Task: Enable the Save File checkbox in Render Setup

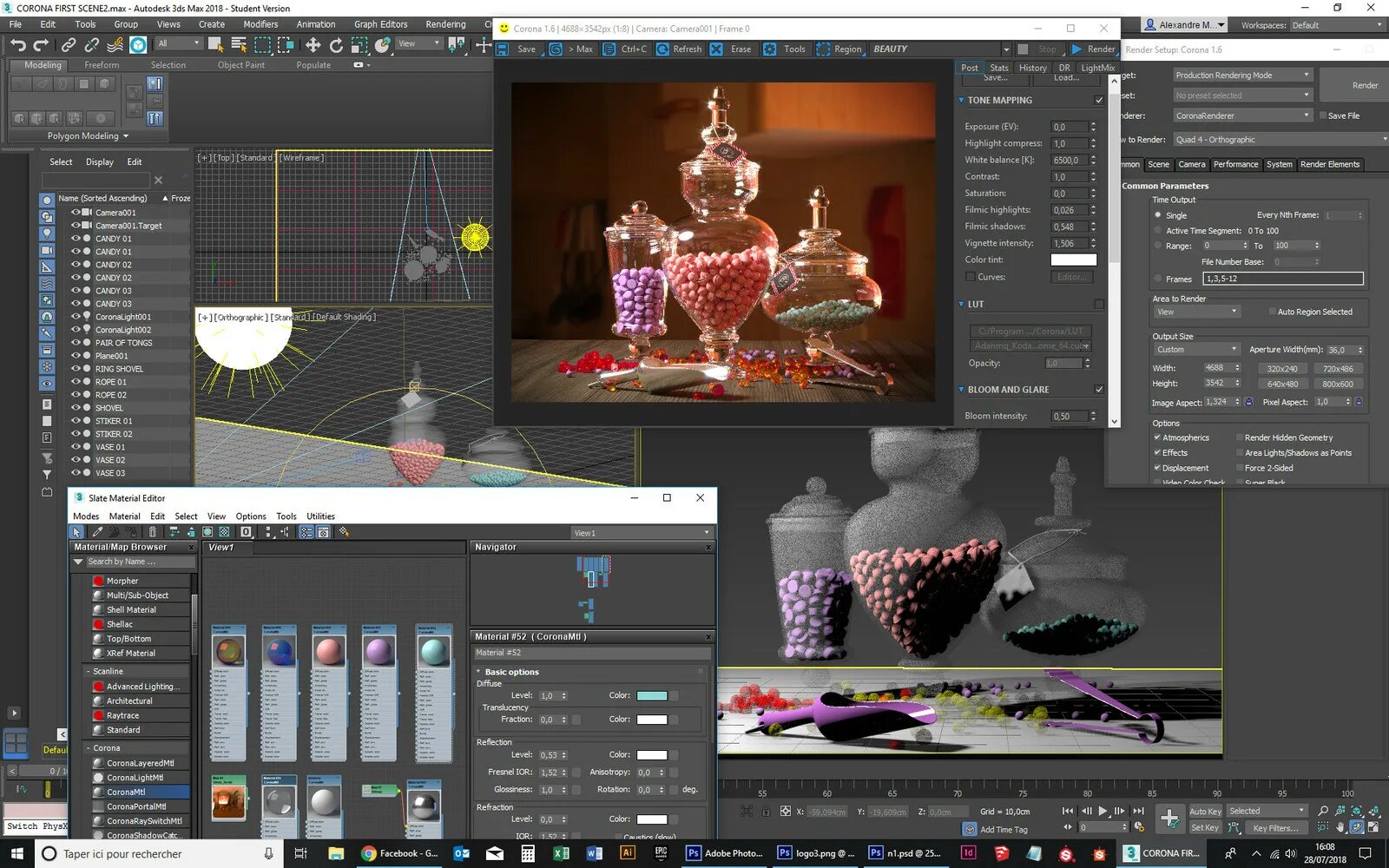Action: (x=1322, y=115)
